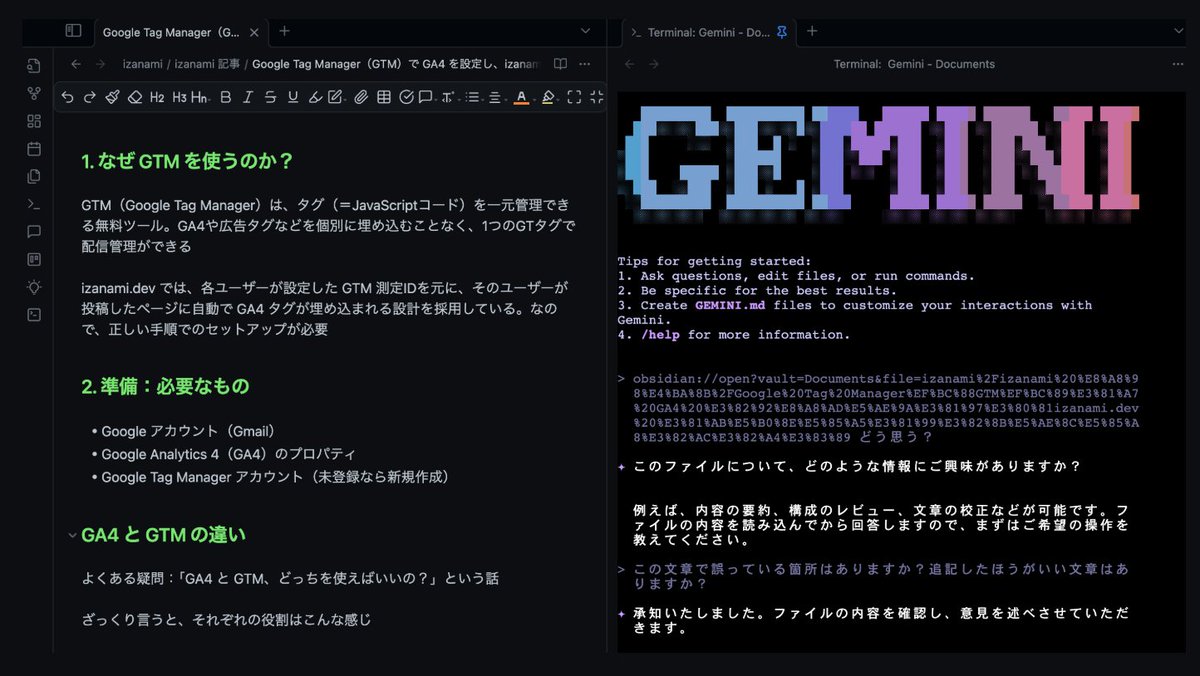Pick font color with the A swatch
The height and width of the screenshot is (676, 1200).
(521, 97)
